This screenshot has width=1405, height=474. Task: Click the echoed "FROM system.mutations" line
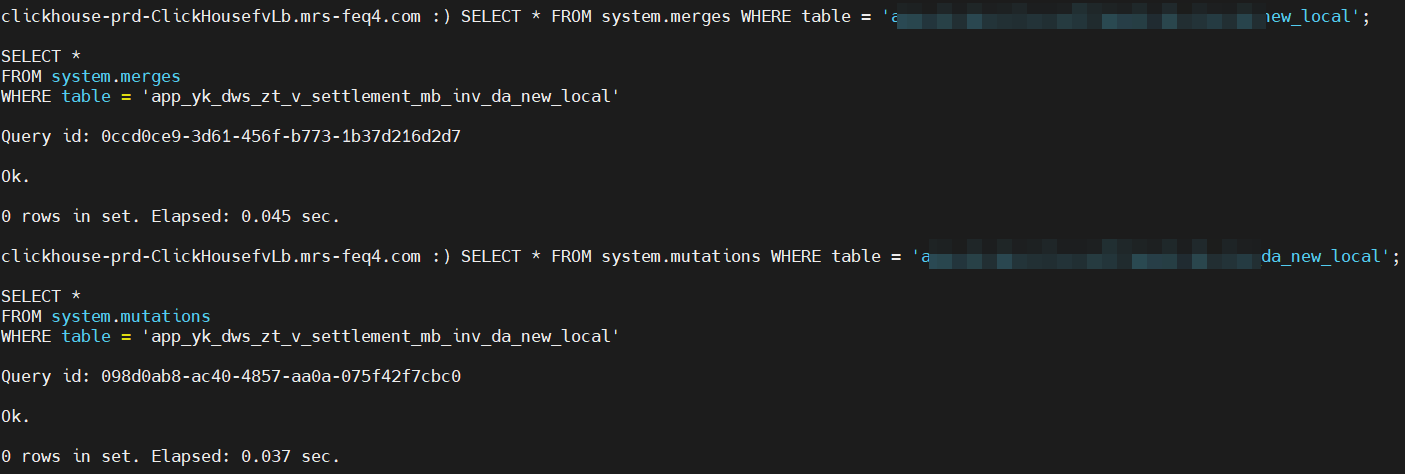click(105, 316)
